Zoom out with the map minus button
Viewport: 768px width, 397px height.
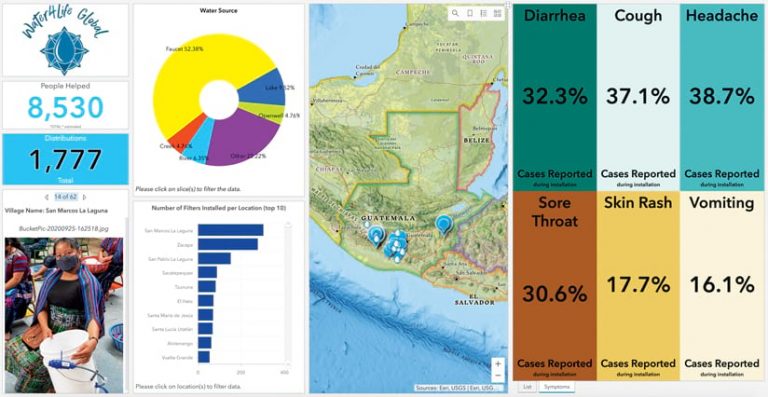(x=498, y=376)
